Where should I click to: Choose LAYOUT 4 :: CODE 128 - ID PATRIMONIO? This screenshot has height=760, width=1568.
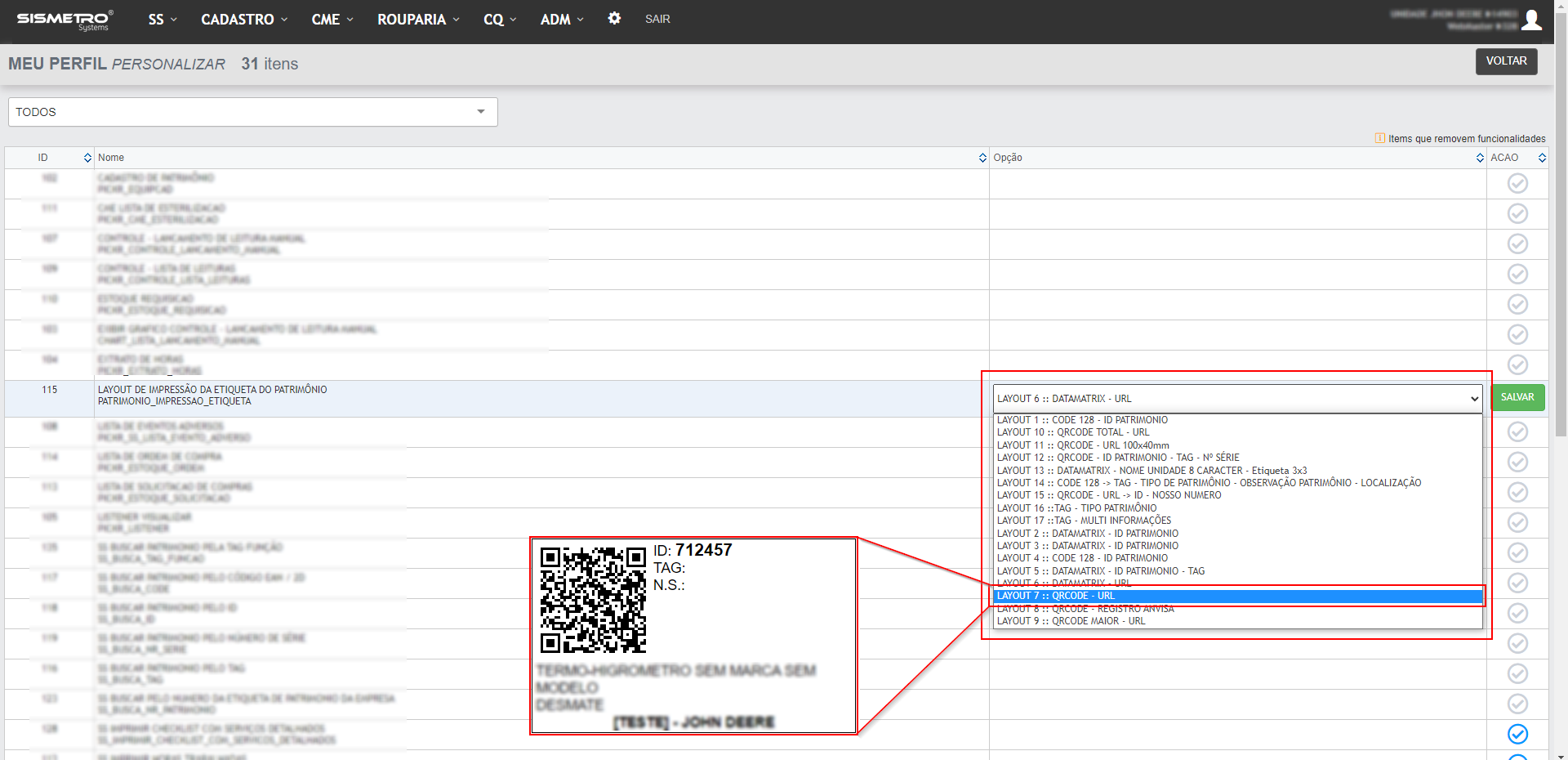(x=1238, y=558)
